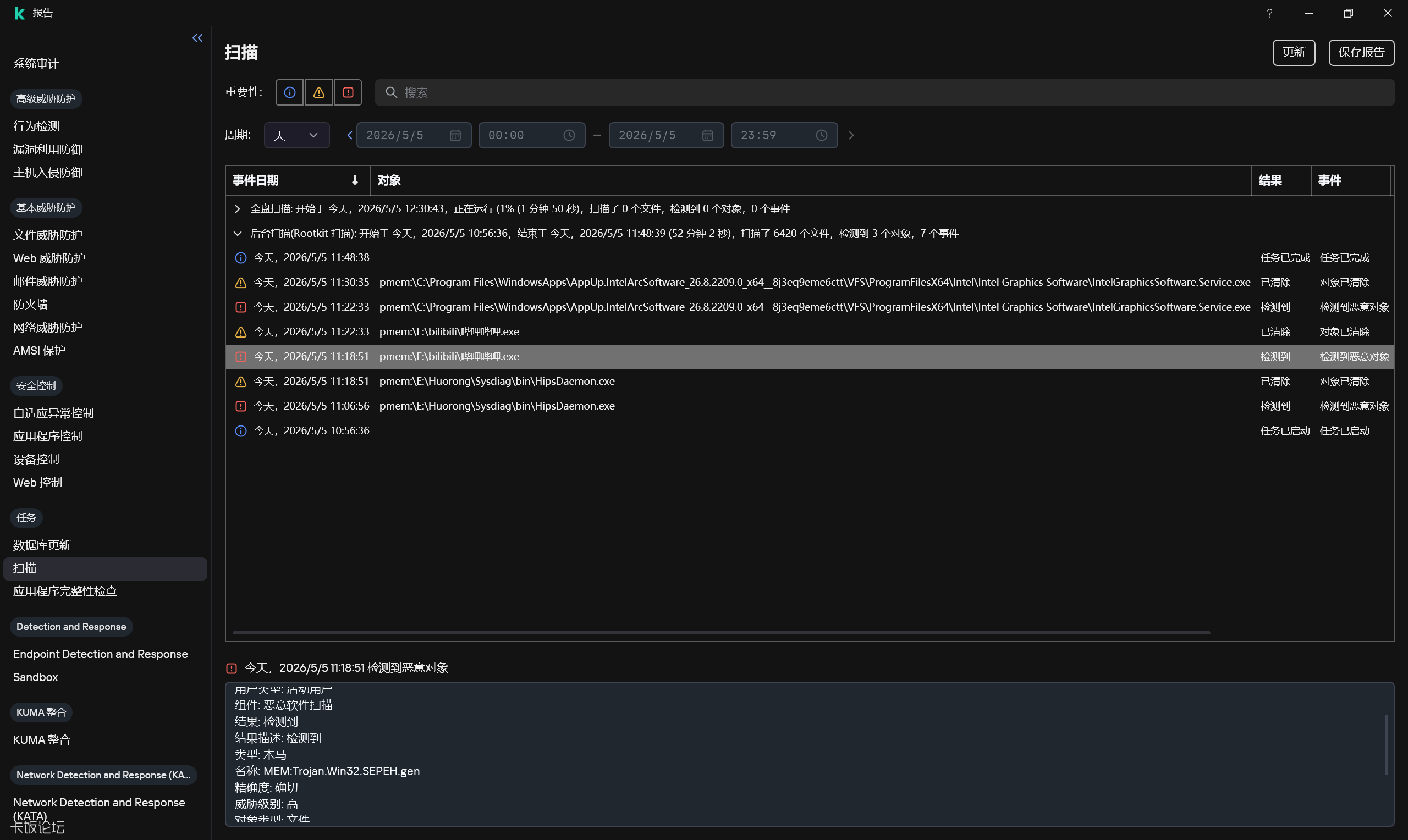This screenshot has width=1408, height=840.
Task: Open the end date calendar icon
Action: tap(708, 135)
